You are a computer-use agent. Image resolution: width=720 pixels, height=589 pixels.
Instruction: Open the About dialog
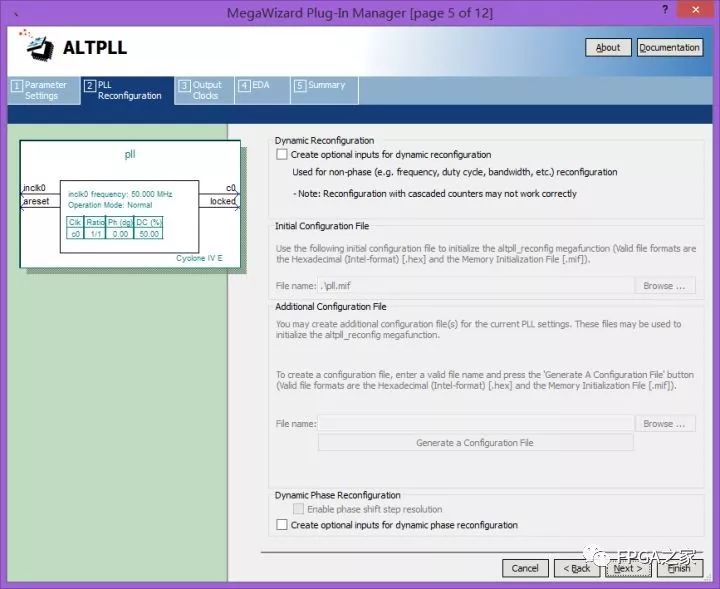click(608, 47)
